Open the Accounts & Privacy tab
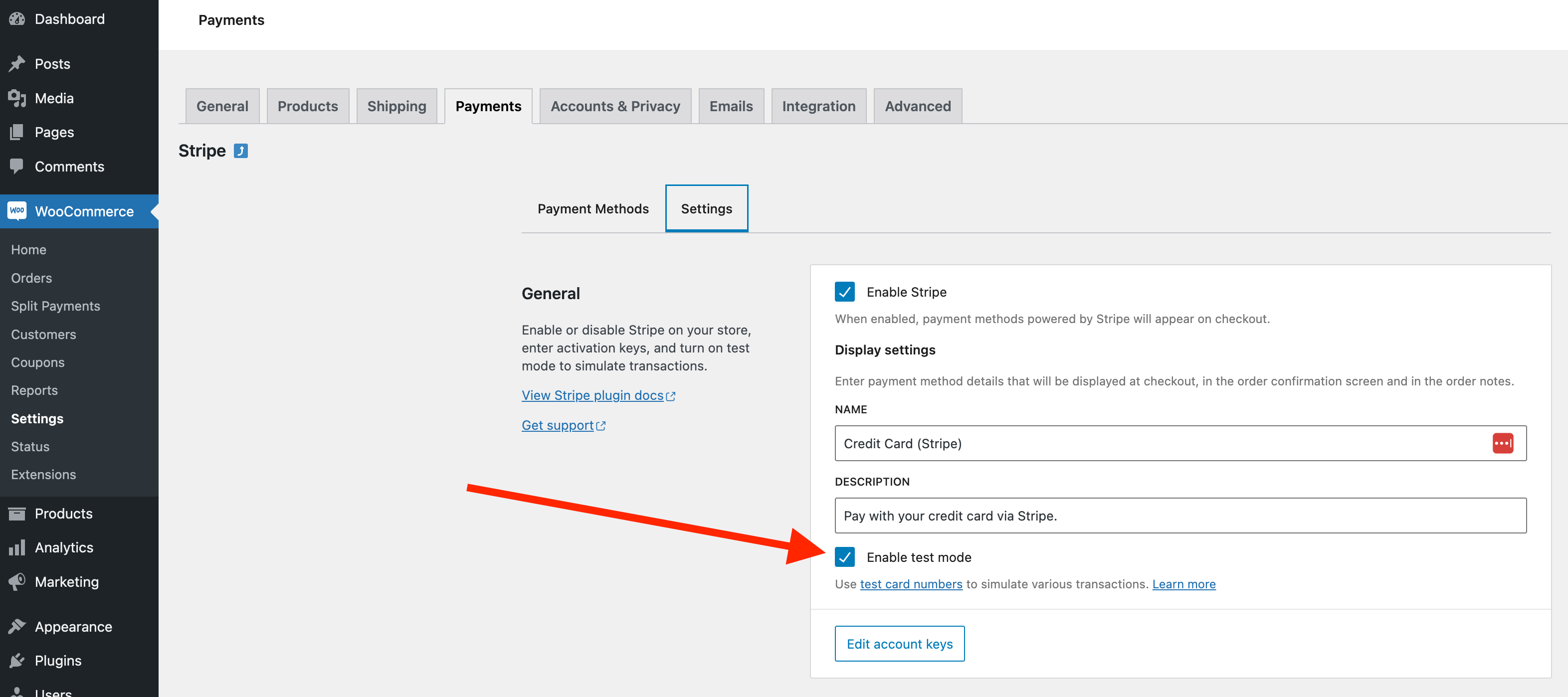This screenshot has width=1568, height=697. [615, 106]
